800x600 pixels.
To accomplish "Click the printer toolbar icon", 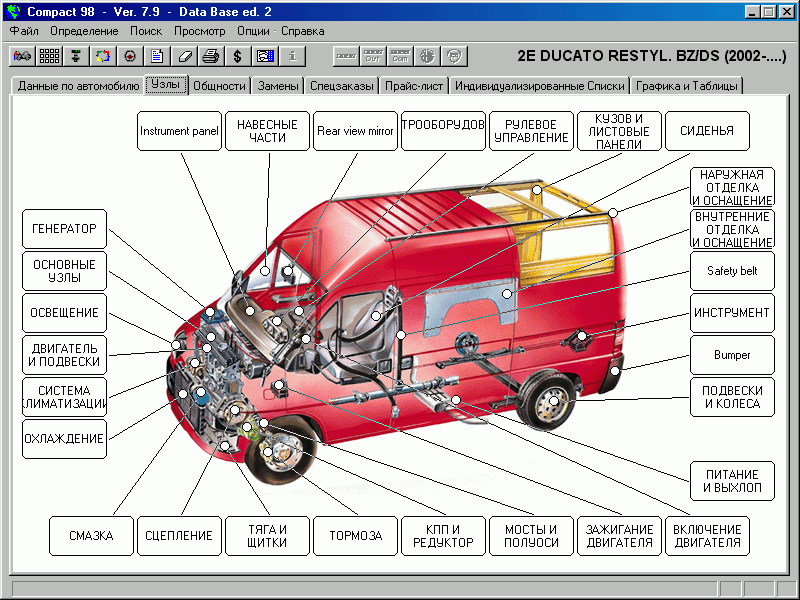I will point(211,56).
